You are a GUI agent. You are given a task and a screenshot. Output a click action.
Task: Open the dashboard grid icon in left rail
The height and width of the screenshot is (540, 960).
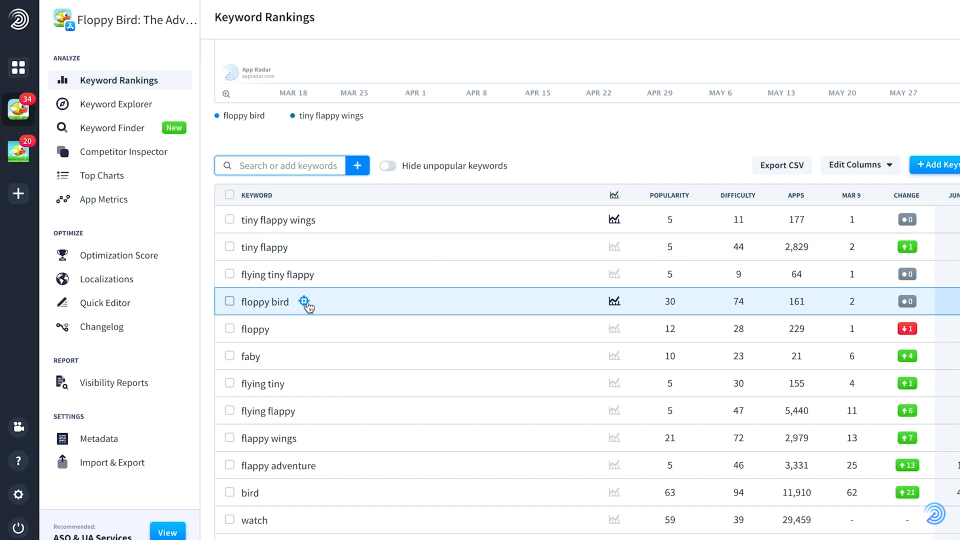pyautogui.click(x=18, y=68)
